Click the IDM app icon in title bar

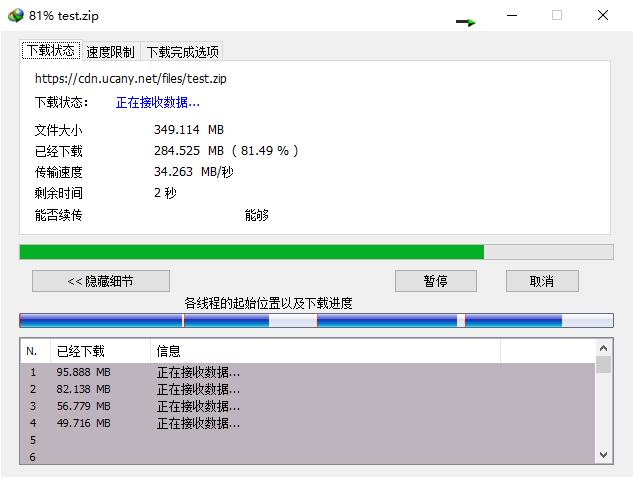tap(15, 16)
